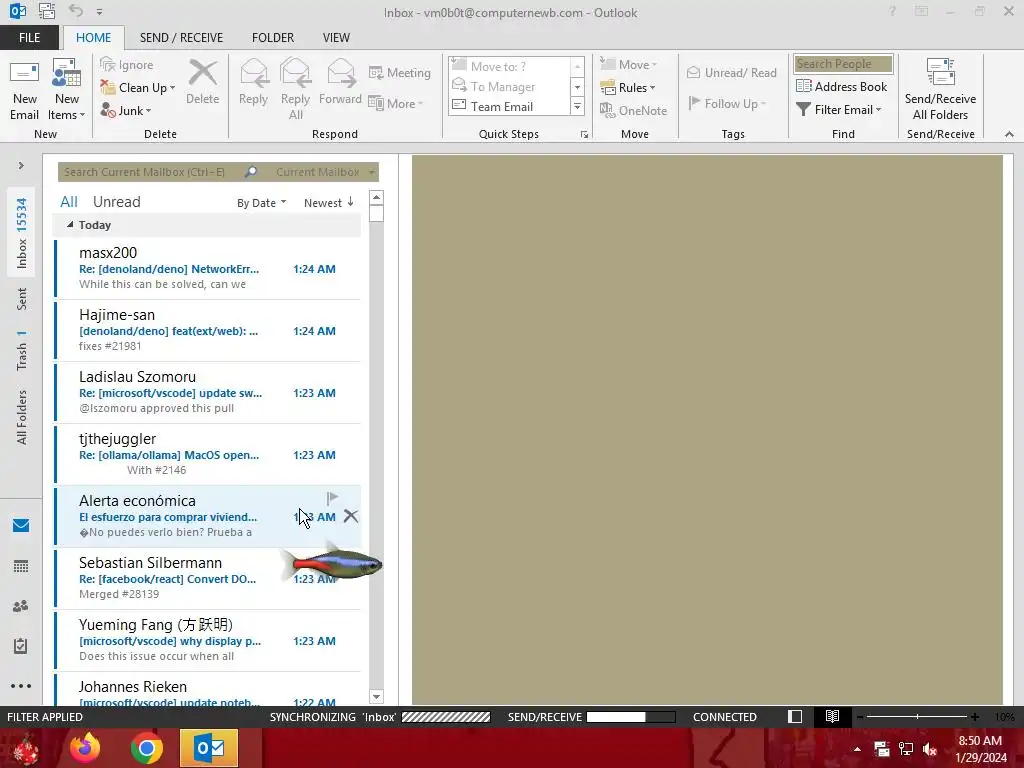Flag the Alerta económica message
This screenshot has width=1024, height=768.
(x=332, y=498)
